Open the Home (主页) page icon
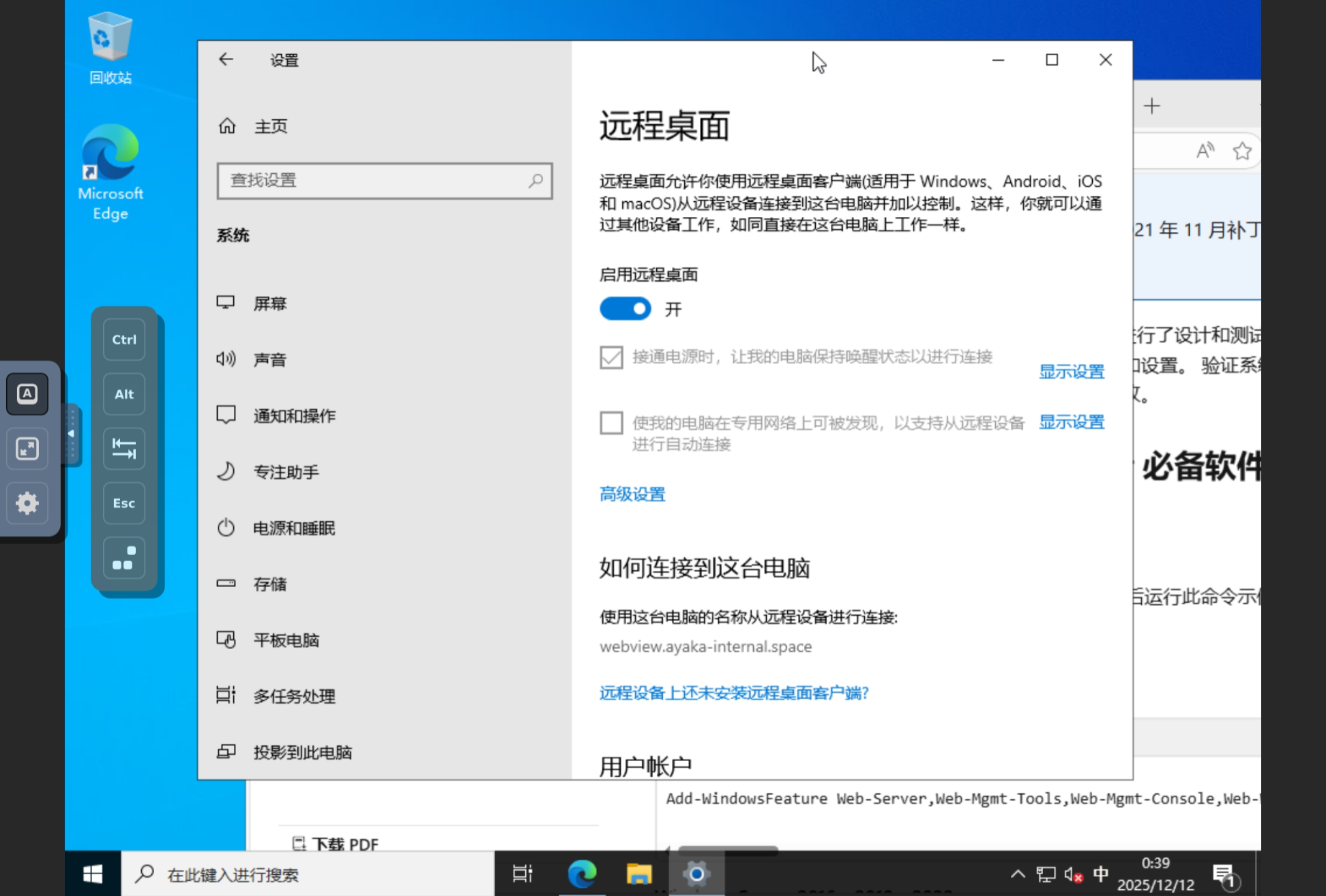Viewport: 1326px width, 896px height. point(227,126)
